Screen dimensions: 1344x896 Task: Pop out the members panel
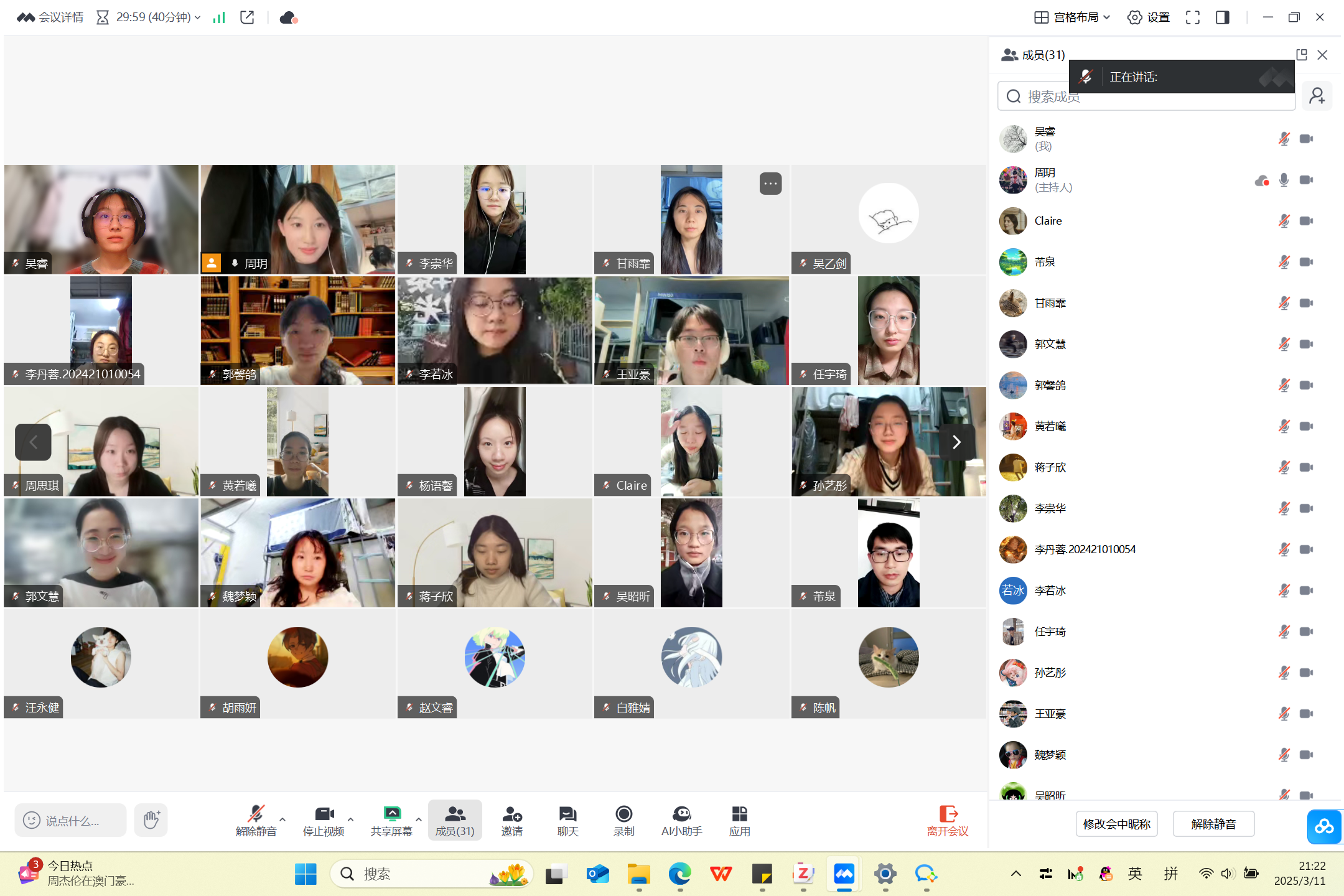[x=1302, y=55]
